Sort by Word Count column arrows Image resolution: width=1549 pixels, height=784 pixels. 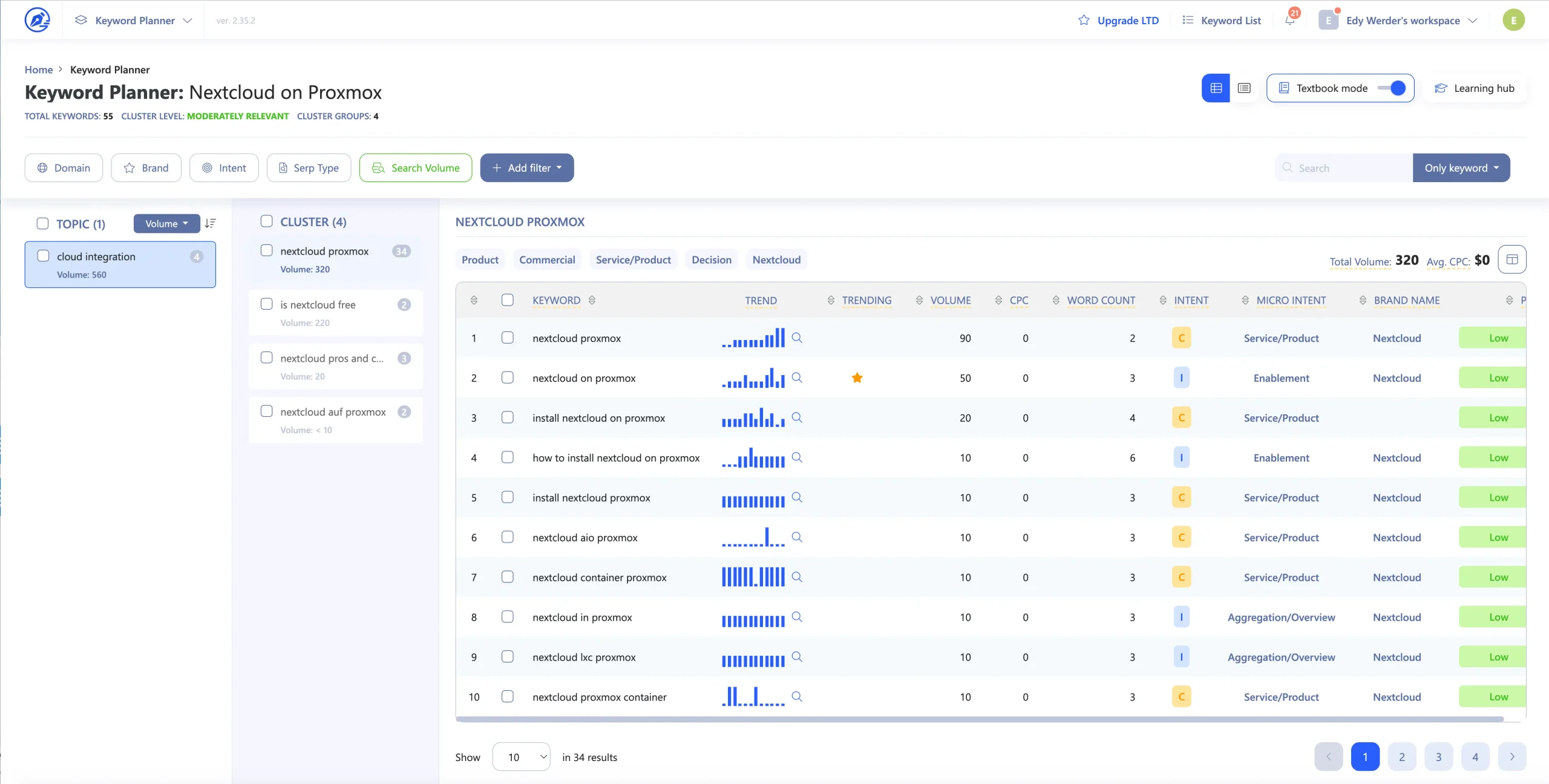(x=1056, y=300)
